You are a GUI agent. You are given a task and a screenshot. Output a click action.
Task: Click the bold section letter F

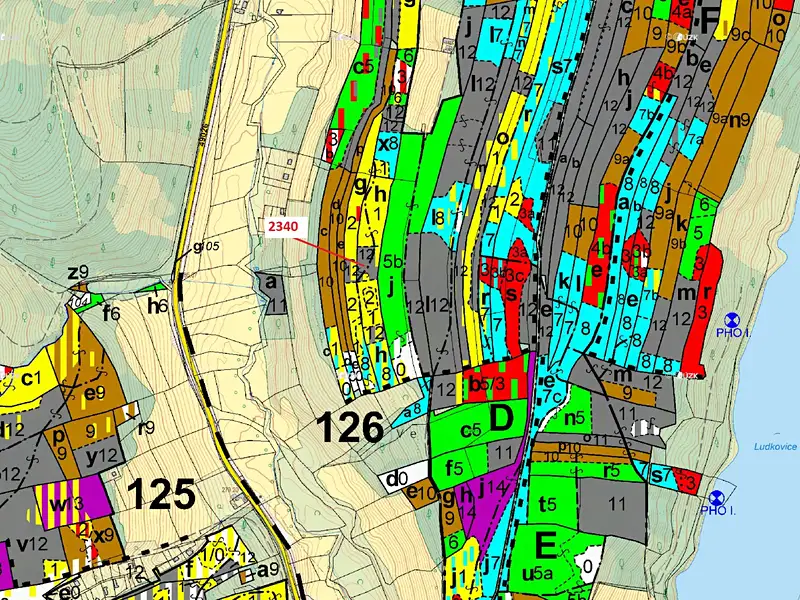point(710,20)
